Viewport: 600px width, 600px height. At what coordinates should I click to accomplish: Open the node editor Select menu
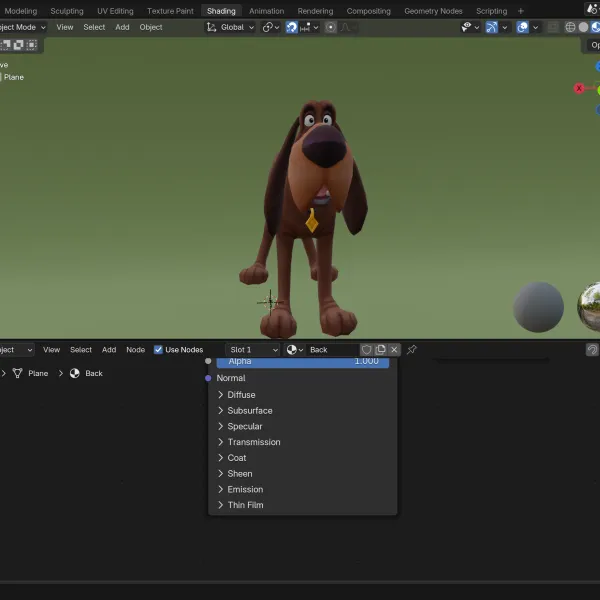81,350
